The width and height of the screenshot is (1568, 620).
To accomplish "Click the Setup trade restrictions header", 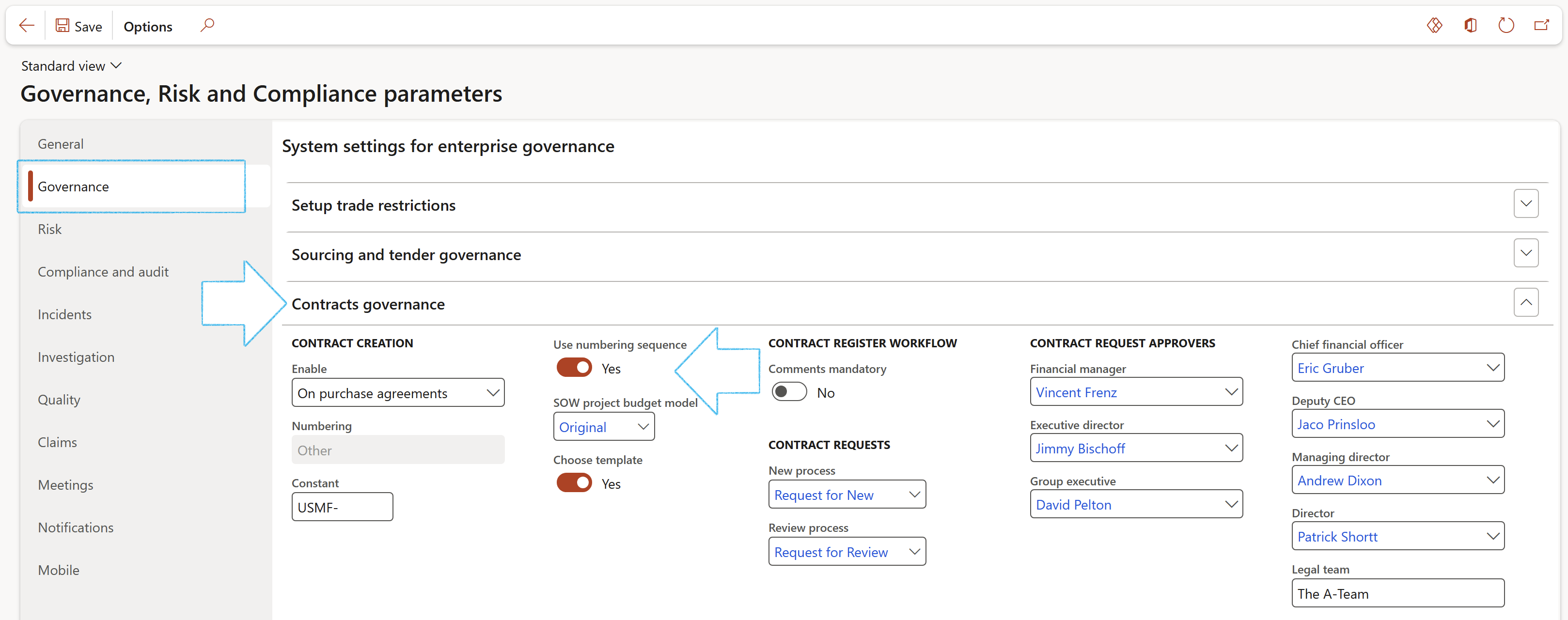I will pos(374,206).
